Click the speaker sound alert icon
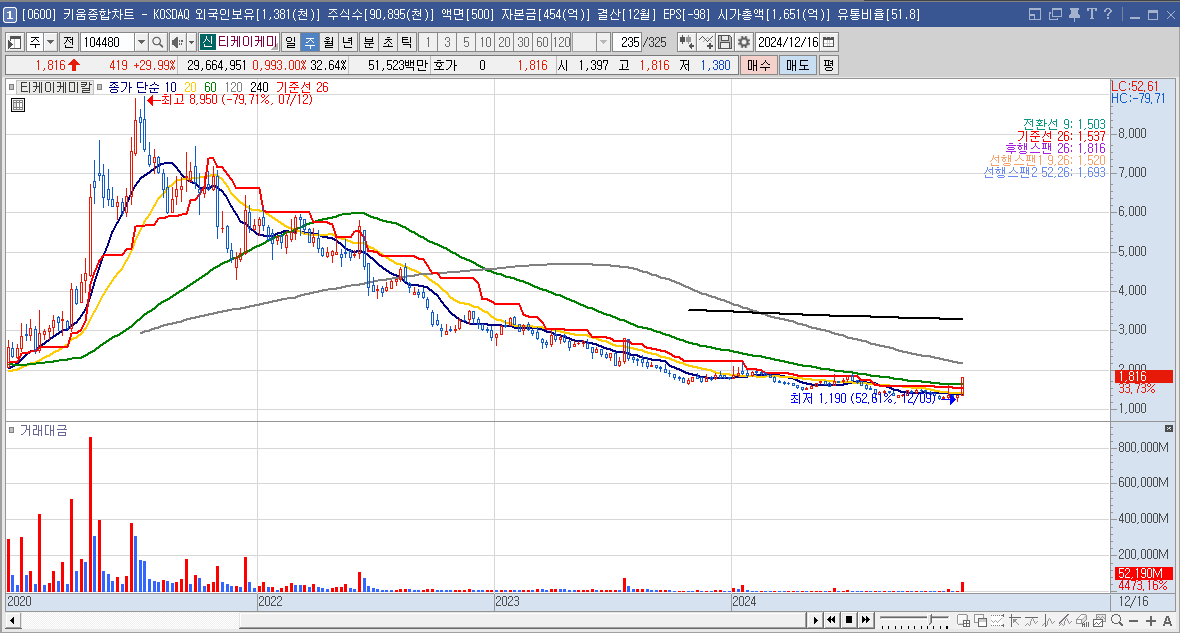Image resolution: width=1180 pixels, height=633 pixels. (176, 42)
